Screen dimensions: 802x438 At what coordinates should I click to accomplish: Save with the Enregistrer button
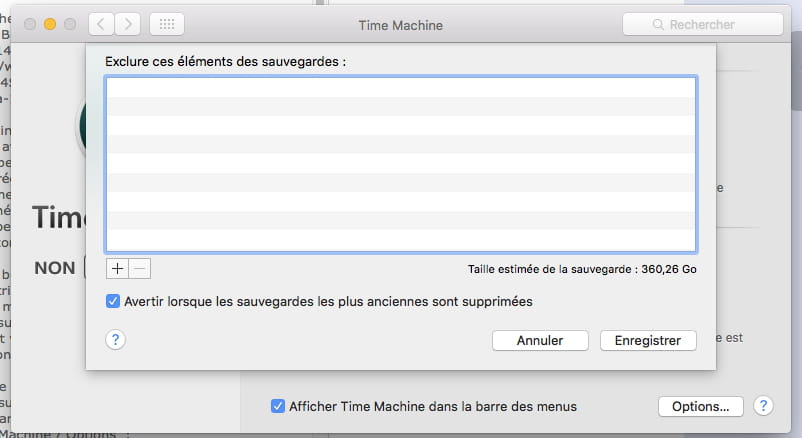point(648,340)
